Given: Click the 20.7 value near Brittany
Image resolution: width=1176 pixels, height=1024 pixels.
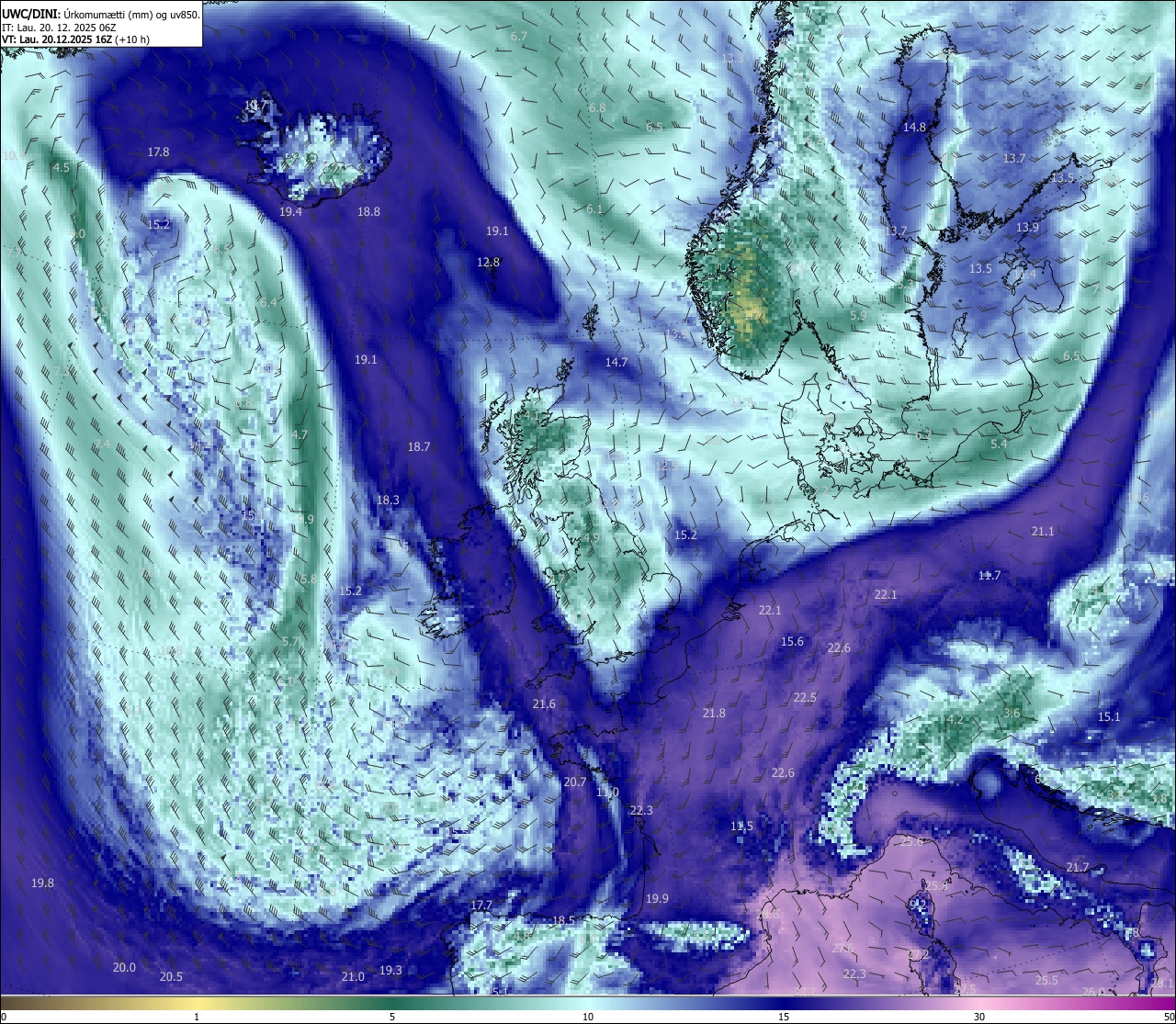Looking at the screenshot, I should 574,782.
